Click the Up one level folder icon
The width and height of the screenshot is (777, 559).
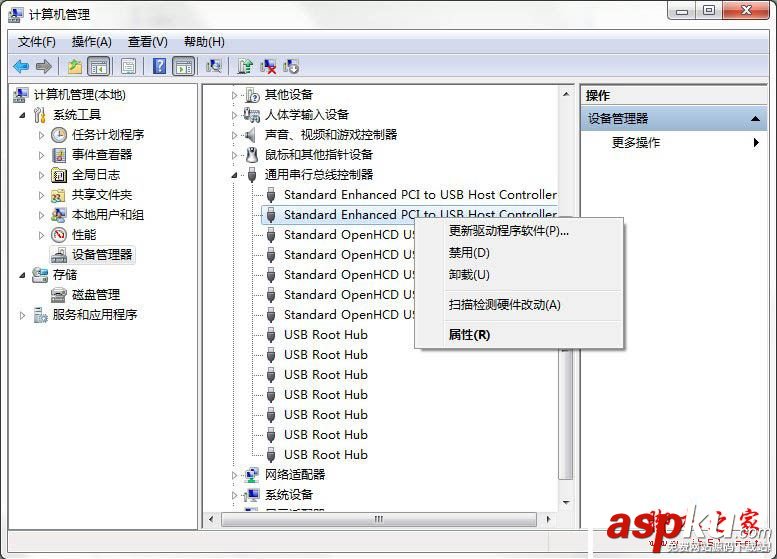pos(75,66)
